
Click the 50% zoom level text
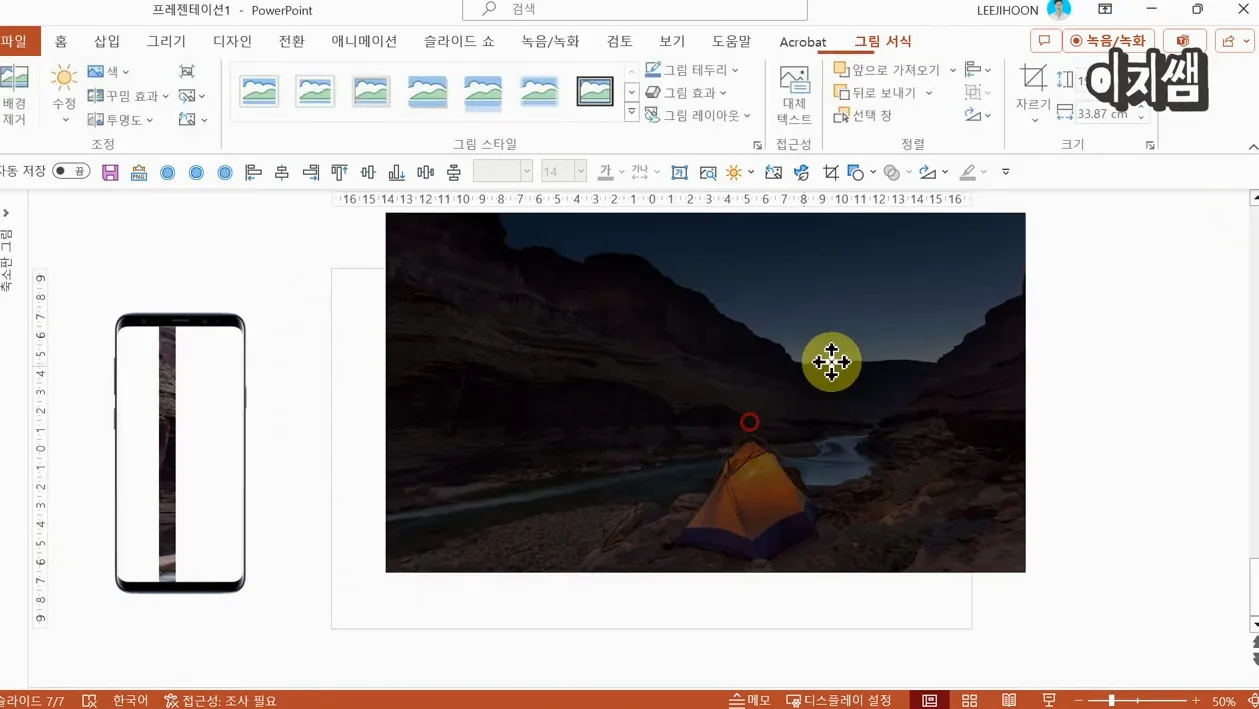point(1223,701)
